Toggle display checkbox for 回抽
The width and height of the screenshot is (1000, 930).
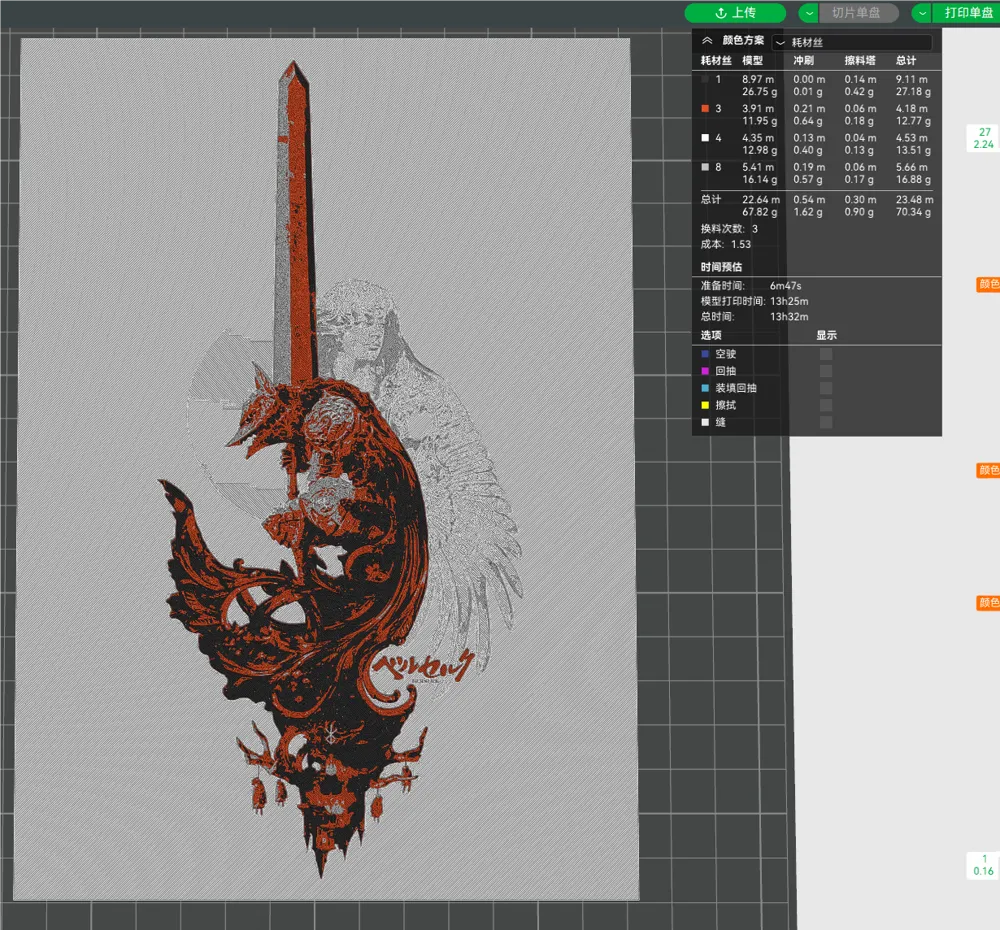pyautogui.click(x=826, y=371)
